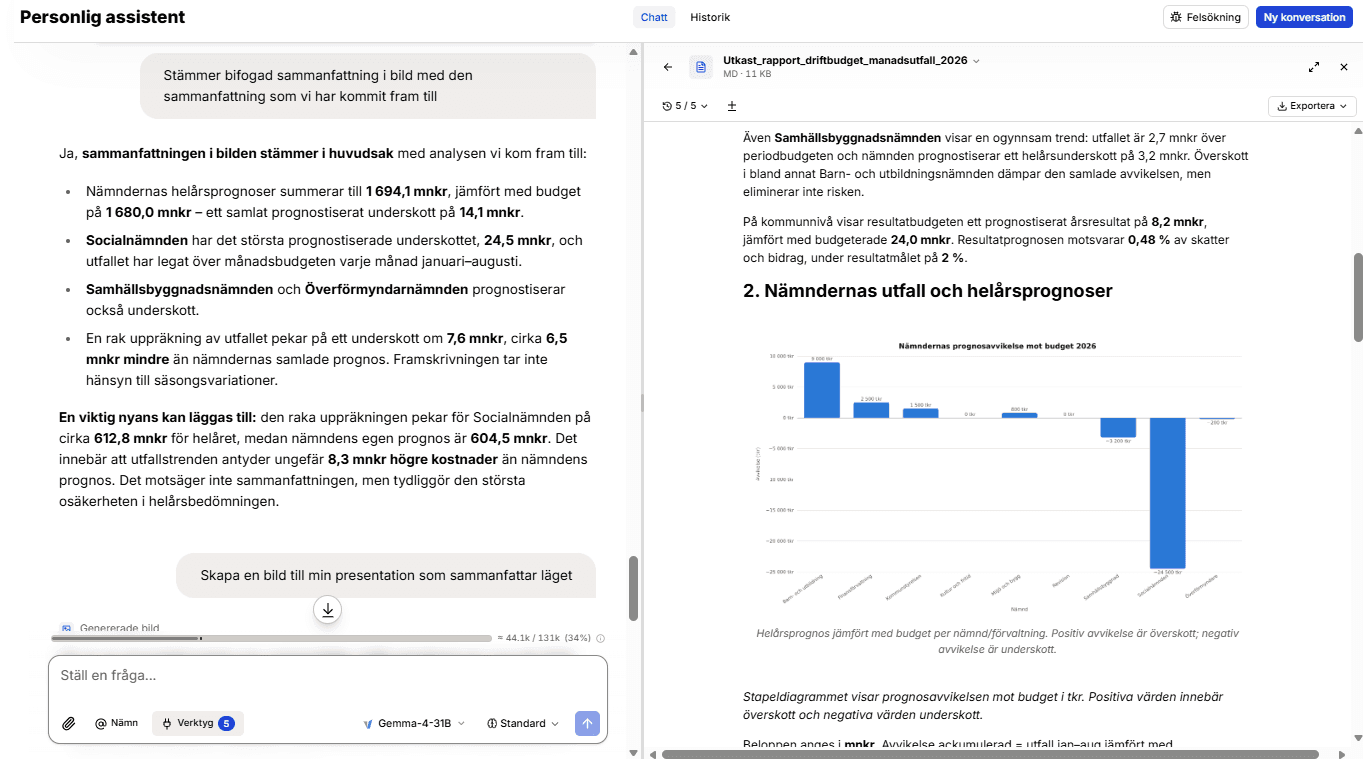Open the Exportera dropdown
Image resolution: width=1363 pixels, height=759 pixels.
point(1312,106)
